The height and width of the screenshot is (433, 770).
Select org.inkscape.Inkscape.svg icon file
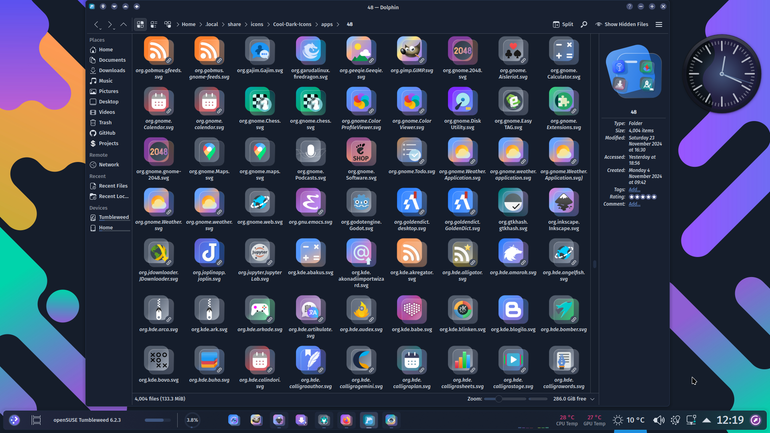[563, 210]
